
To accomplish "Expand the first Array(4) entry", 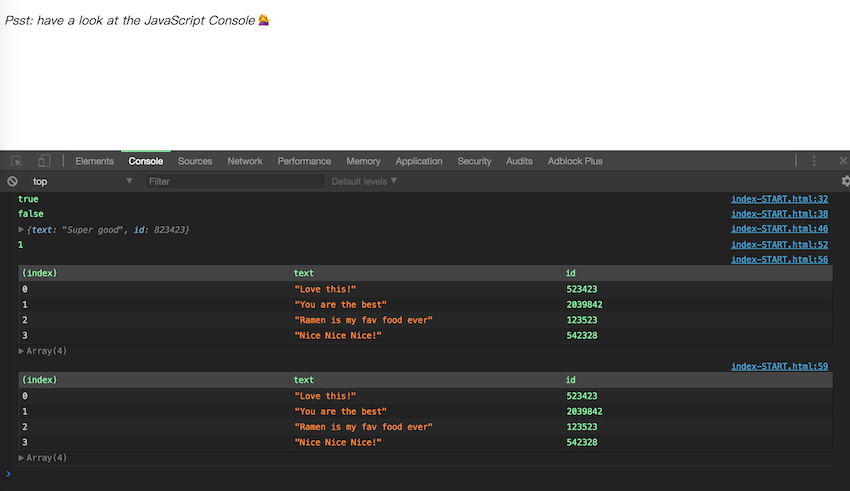I will [22, 351].
